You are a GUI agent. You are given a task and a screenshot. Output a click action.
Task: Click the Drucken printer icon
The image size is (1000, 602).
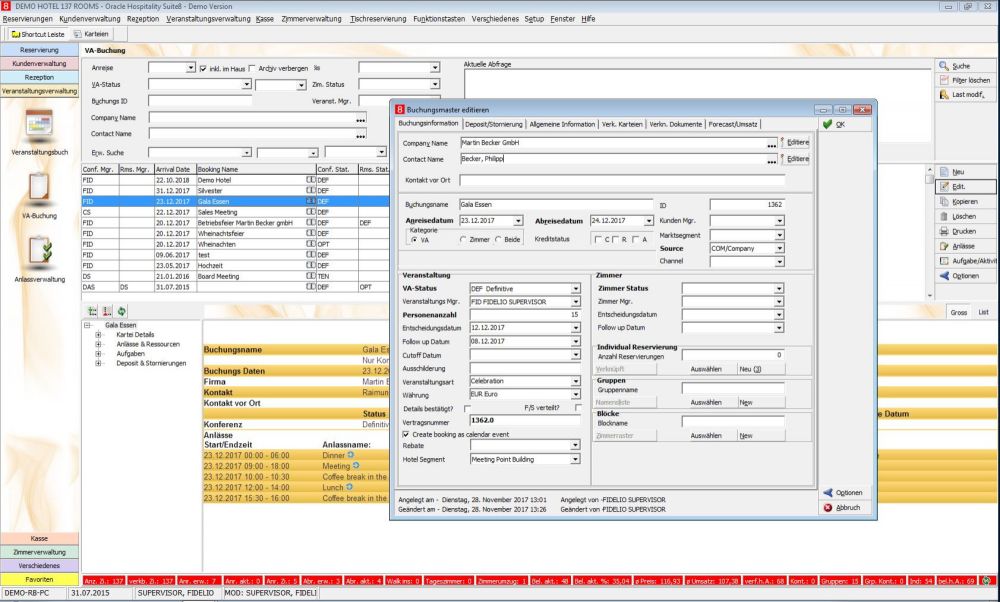[944, 231]
